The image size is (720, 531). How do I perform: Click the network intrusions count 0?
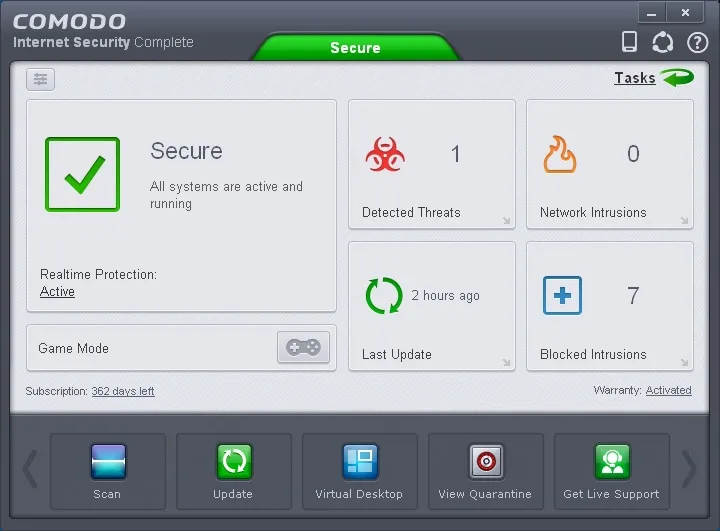(633, 154)
